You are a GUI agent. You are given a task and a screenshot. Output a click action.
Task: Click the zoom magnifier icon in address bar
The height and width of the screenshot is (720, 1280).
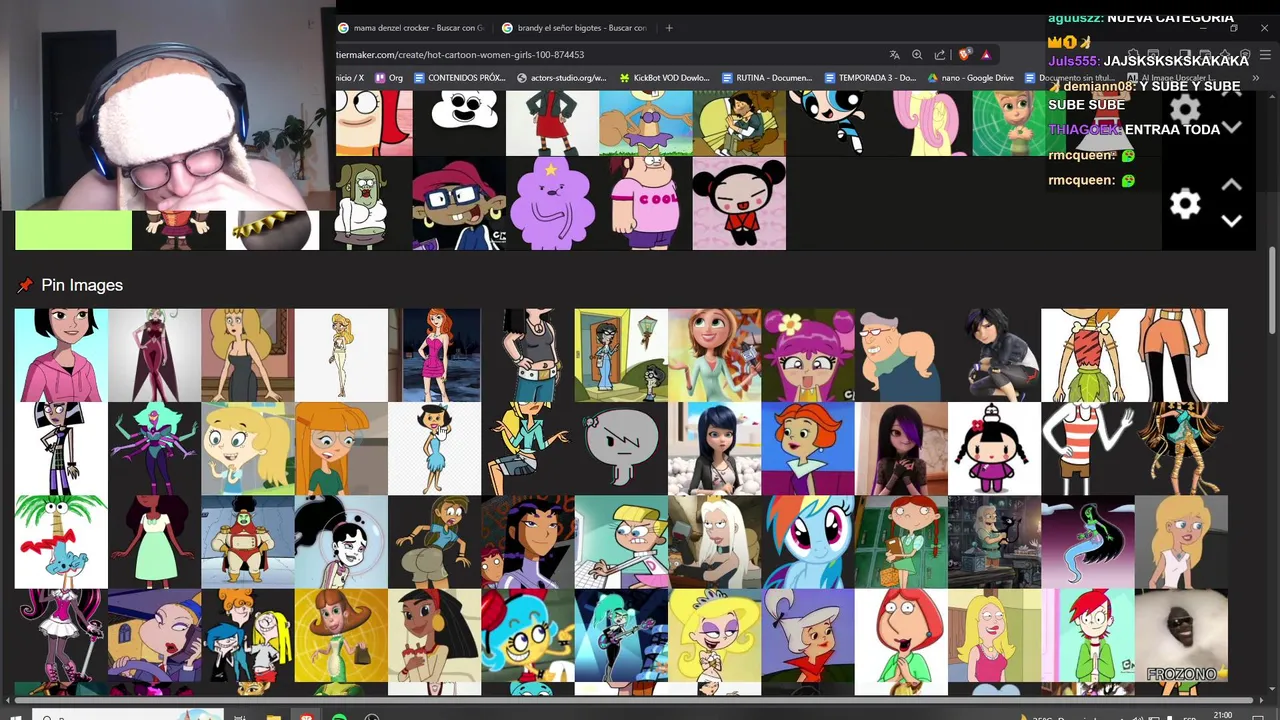click(917, 55)
